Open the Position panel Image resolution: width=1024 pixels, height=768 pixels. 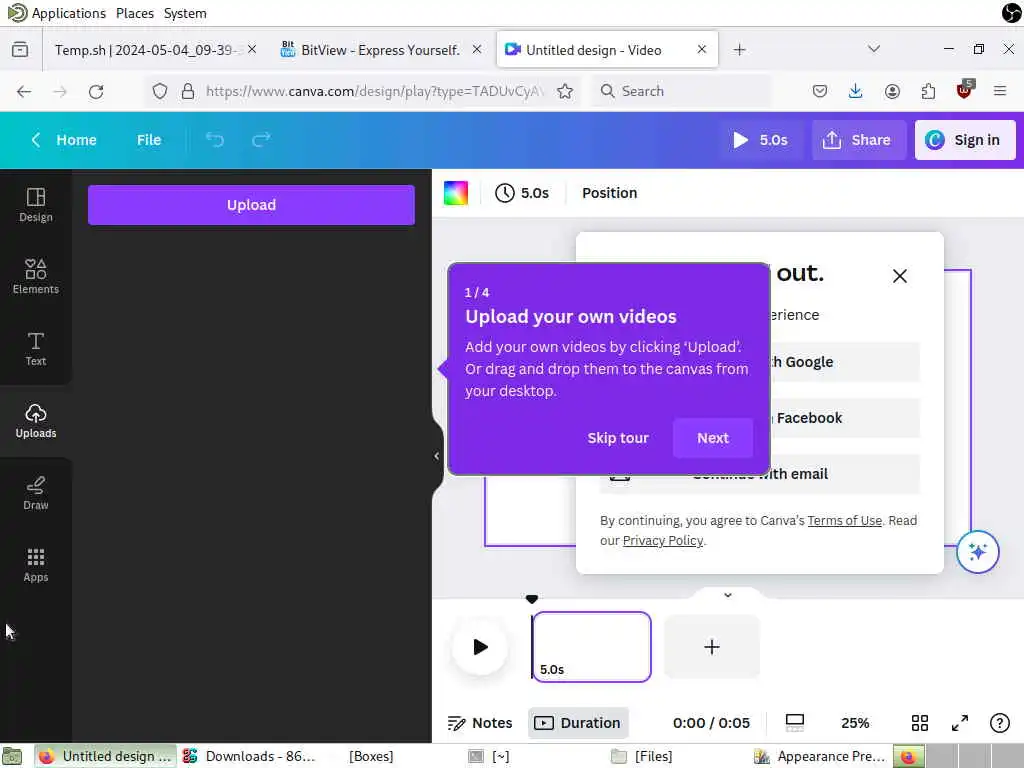click(609, 193)
